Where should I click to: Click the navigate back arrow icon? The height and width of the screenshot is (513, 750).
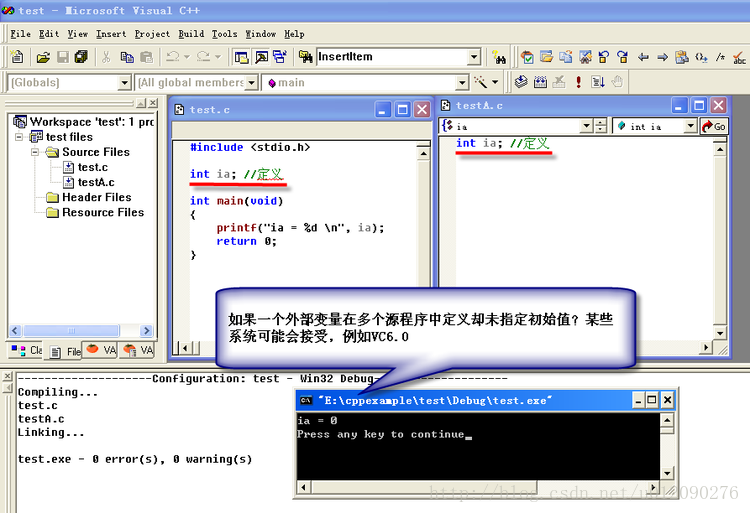(x=643, y=57)
